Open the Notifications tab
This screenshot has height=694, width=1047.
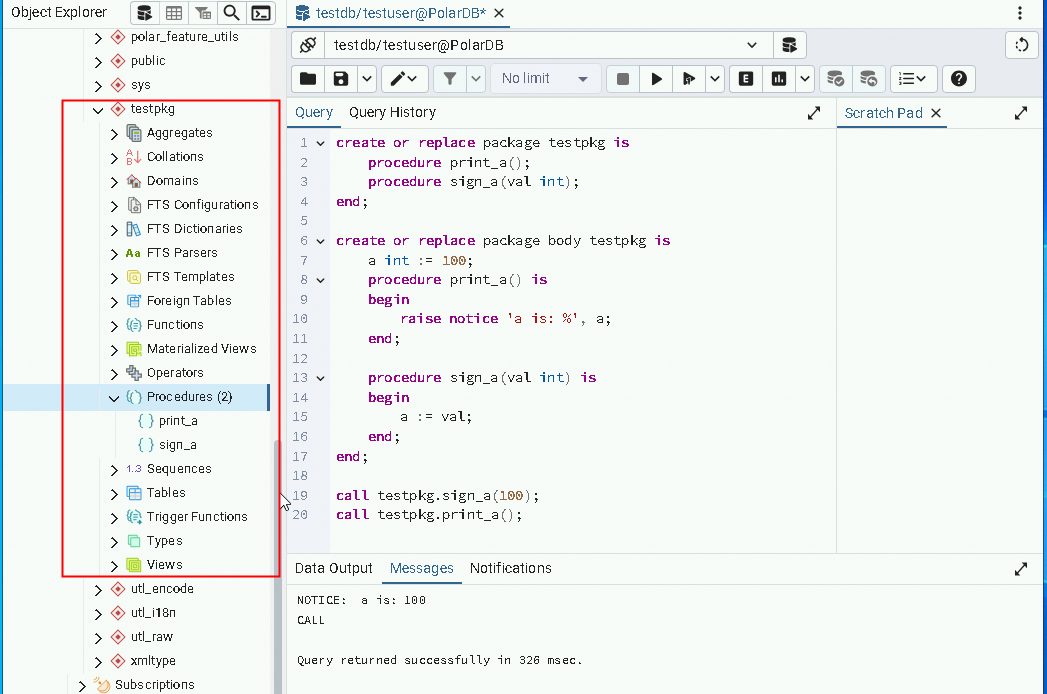pos(510,568)
